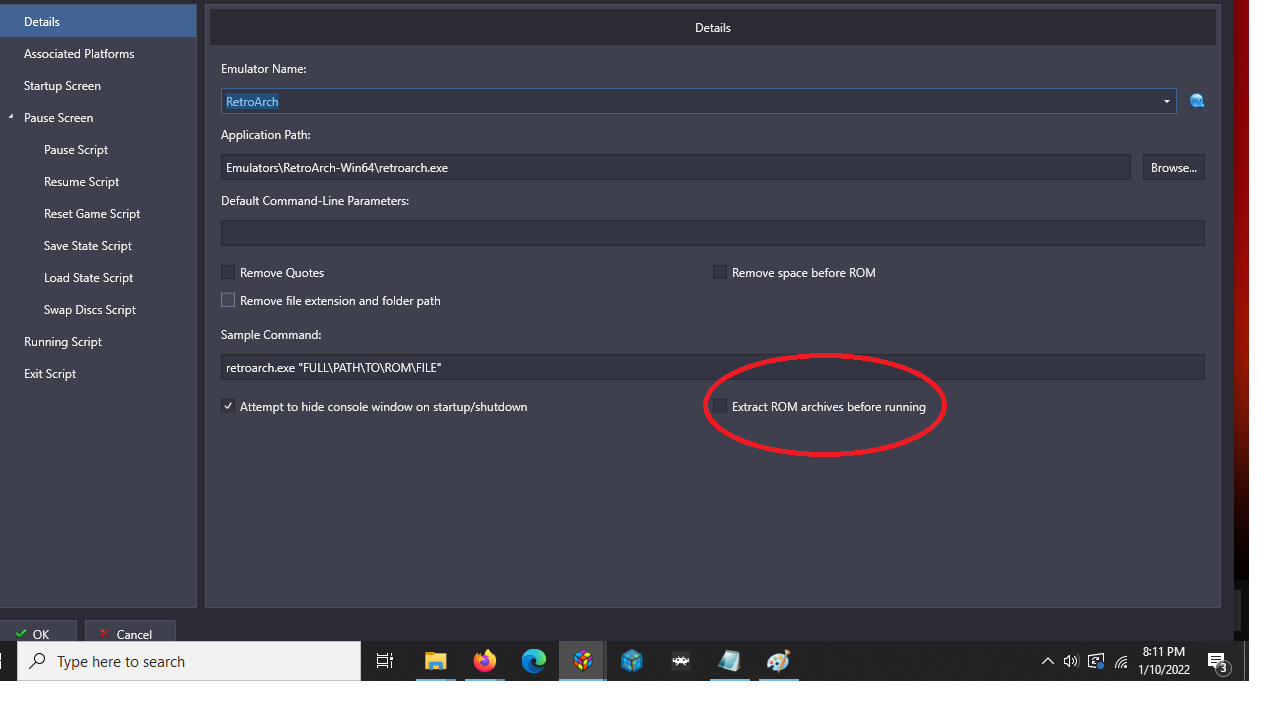Open Firefox from the taskbar
Image resolution: width=1280 pixels, height=720 pixels.
pyautogui.click(x=485, y=661)
